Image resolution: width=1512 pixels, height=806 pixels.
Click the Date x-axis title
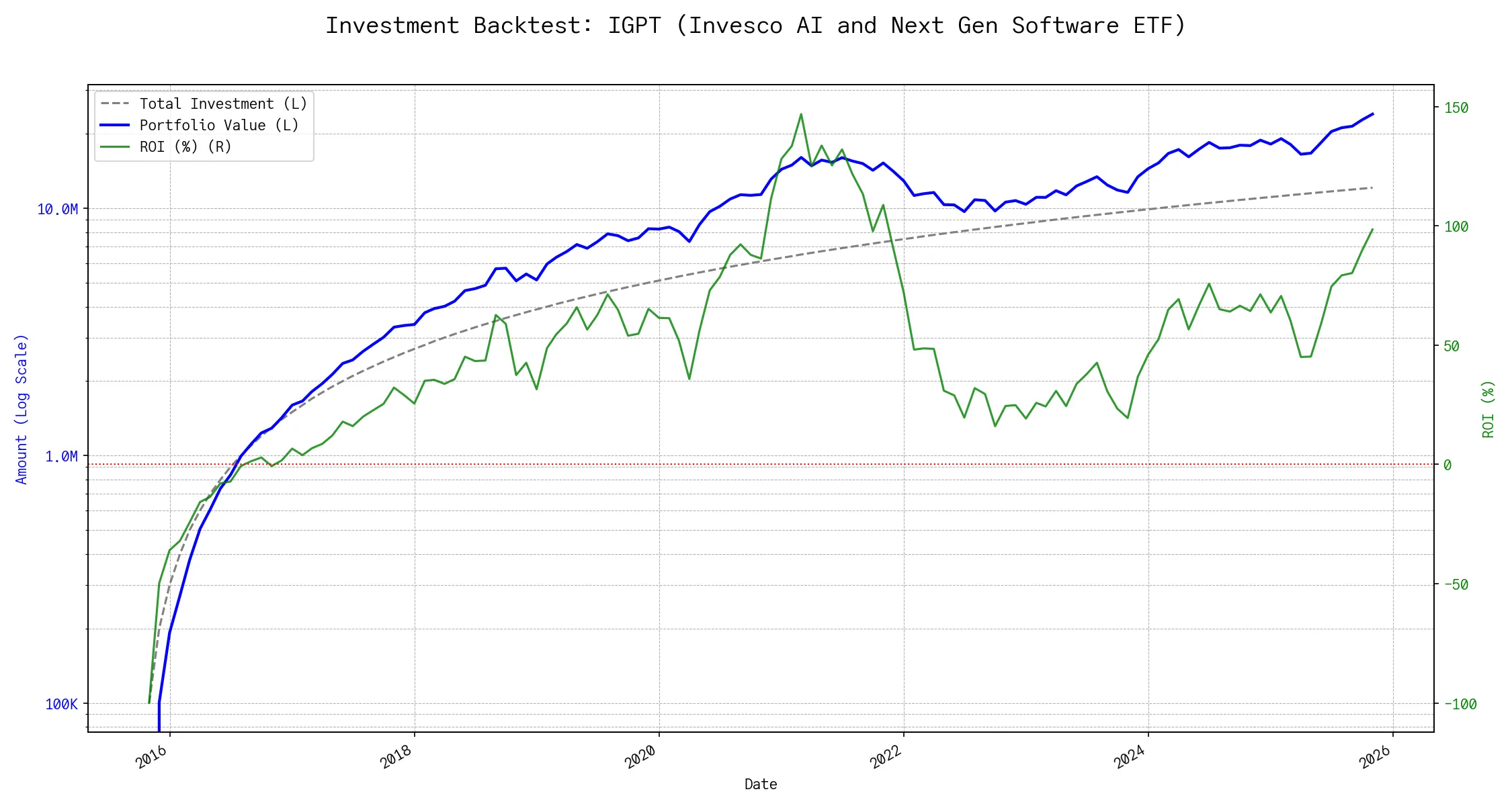761,785
